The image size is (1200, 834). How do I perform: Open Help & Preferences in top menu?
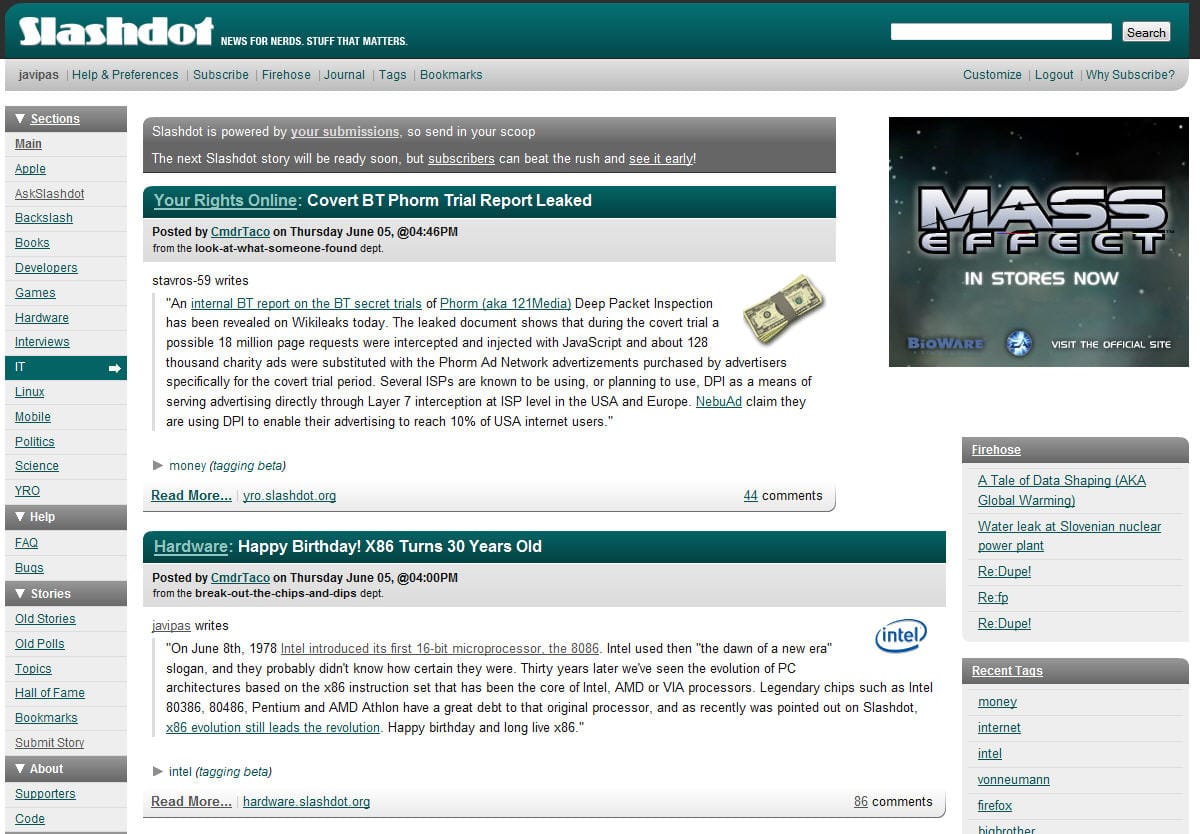[125, 75]
